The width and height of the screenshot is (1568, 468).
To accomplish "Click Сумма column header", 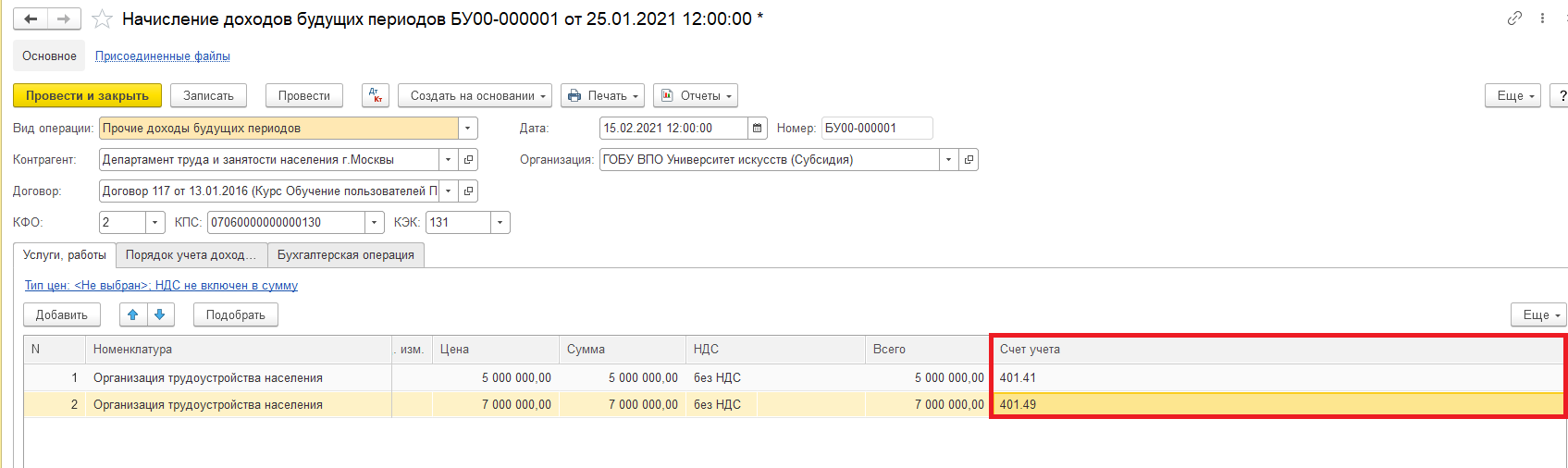I will click(x=622, y=349).
